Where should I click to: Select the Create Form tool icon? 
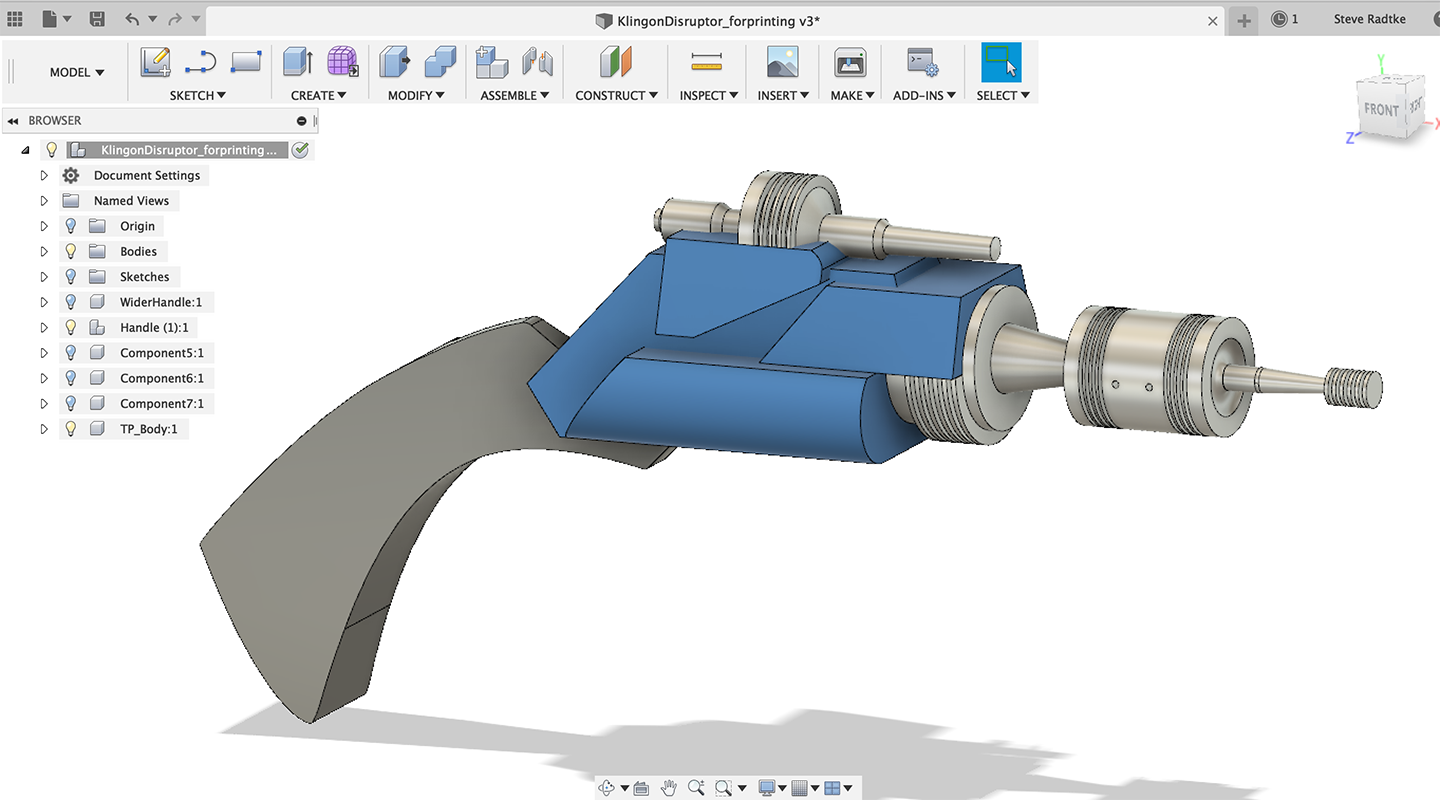343,62
